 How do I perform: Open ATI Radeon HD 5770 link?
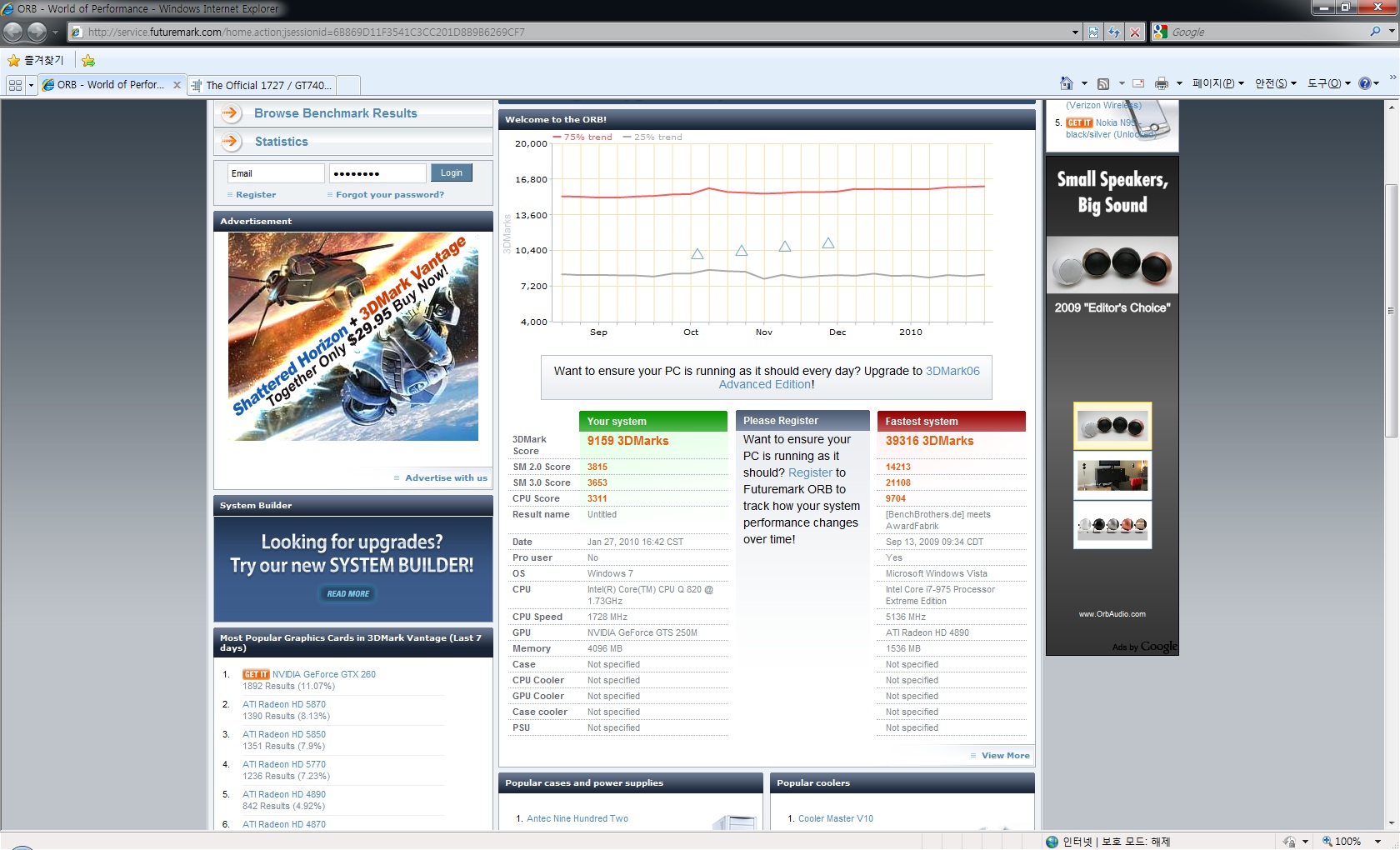point(284,765)
